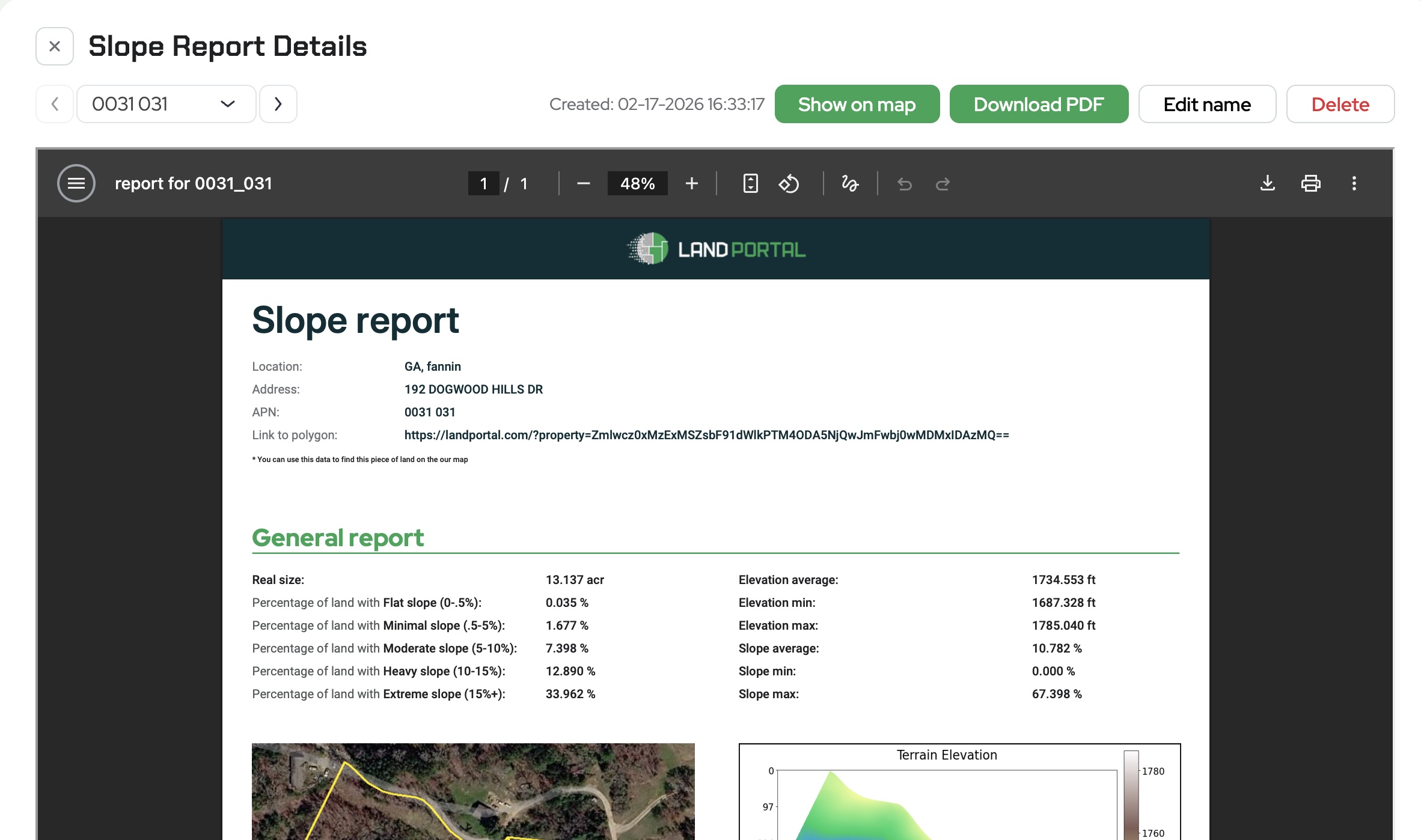
Task: Open the three-dot more actions menu
Action: 1354,183
